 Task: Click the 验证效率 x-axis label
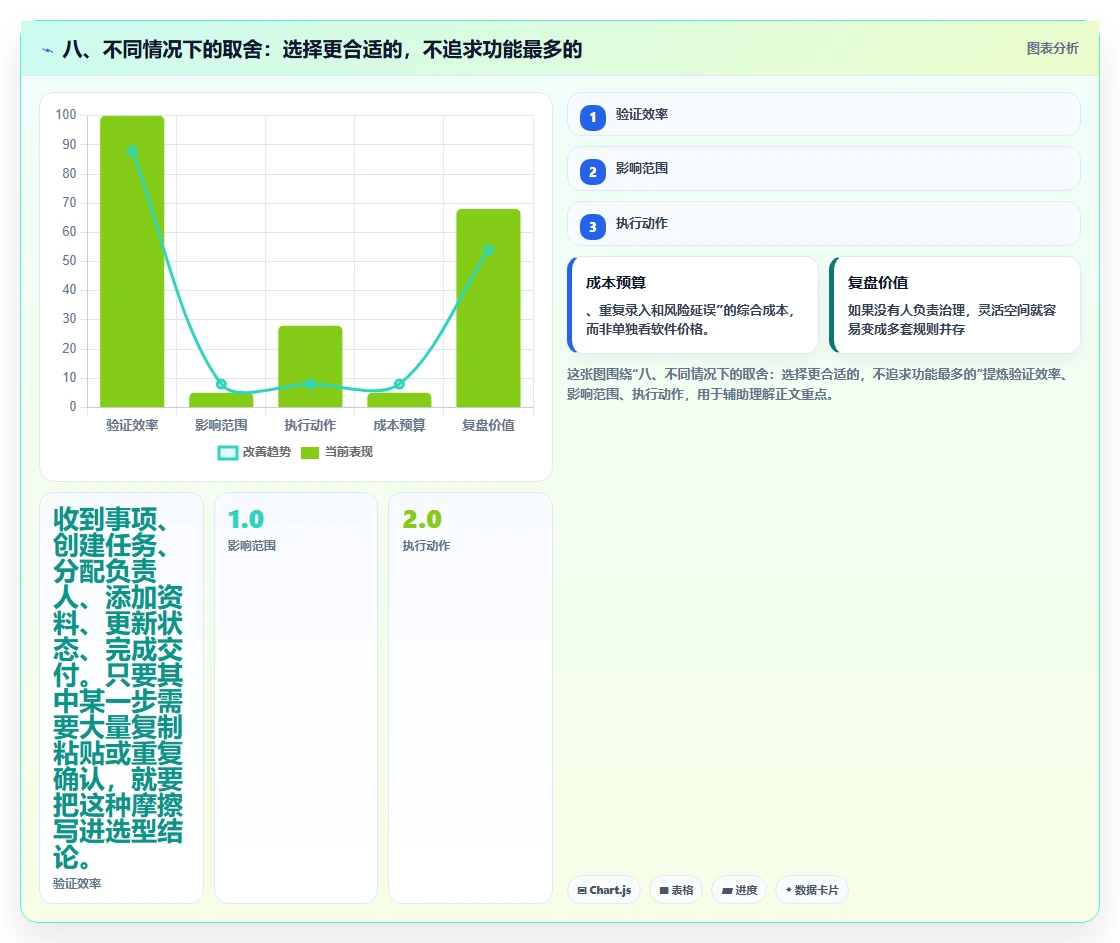[132, 425]
